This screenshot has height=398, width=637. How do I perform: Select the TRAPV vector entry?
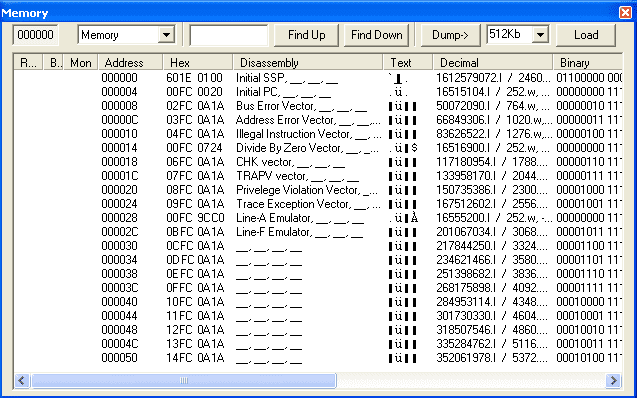click(x=297, y=176)
